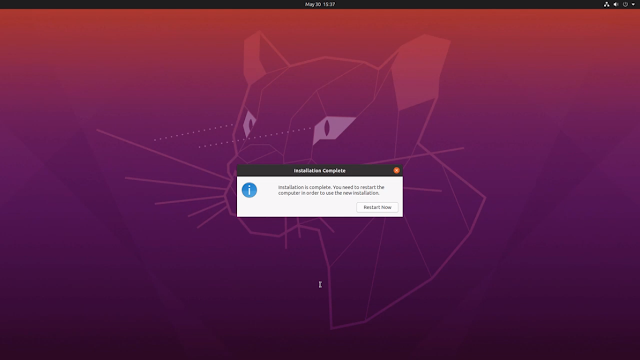The image size is (640, 360).
Task: Click the Installation Complete title bar text
Action: pos(320,171)
